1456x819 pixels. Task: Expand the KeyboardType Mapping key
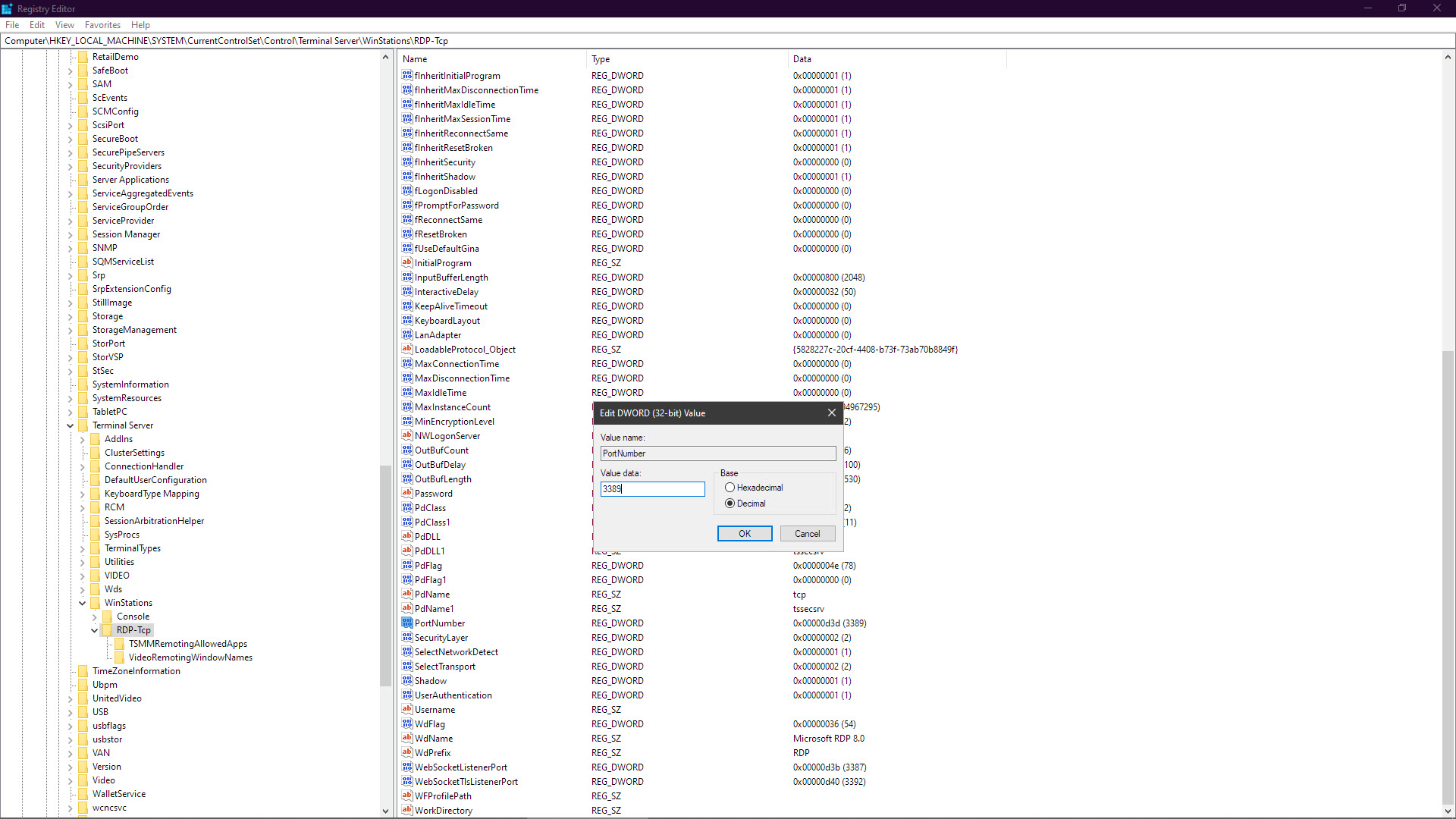click(82, 494)
